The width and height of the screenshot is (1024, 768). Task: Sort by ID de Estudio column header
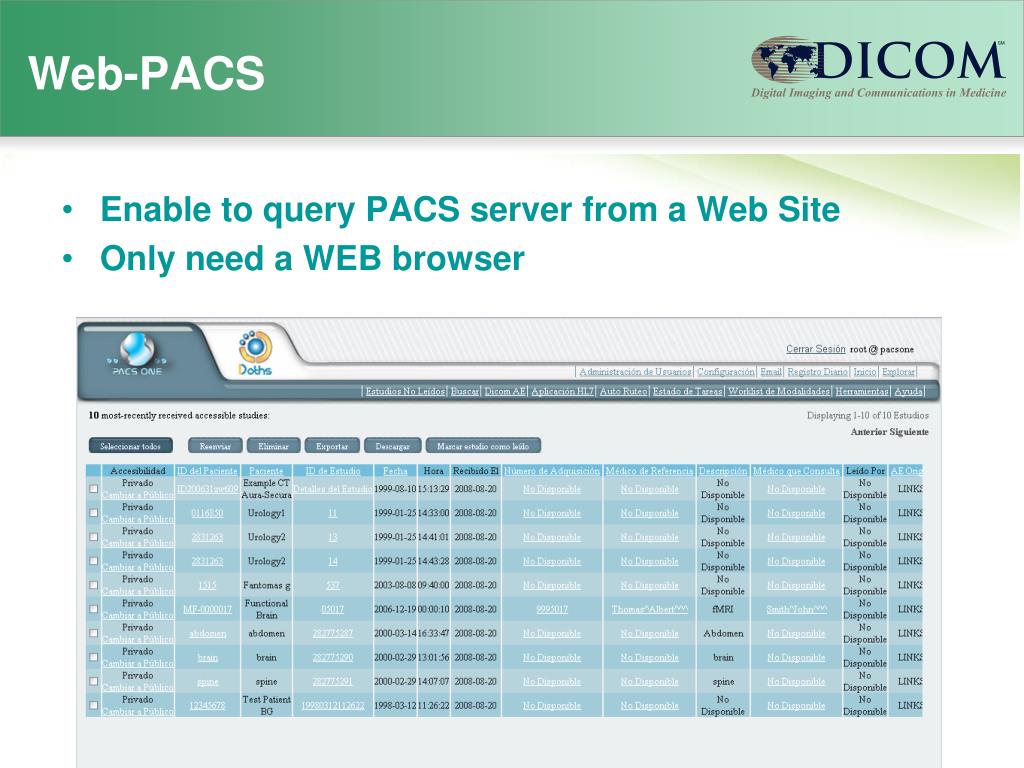tap(332, 471)
